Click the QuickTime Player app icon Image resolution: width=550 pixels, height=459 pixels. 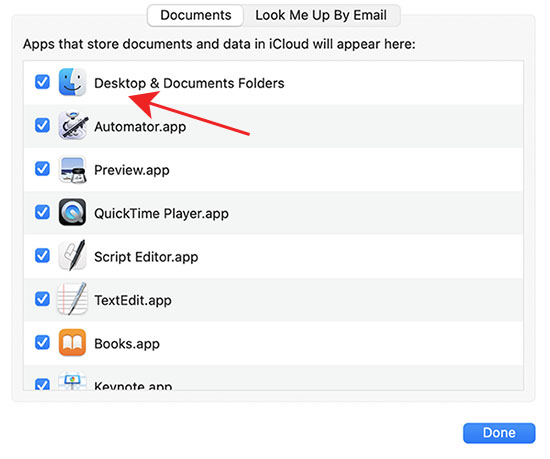point(72,212)
